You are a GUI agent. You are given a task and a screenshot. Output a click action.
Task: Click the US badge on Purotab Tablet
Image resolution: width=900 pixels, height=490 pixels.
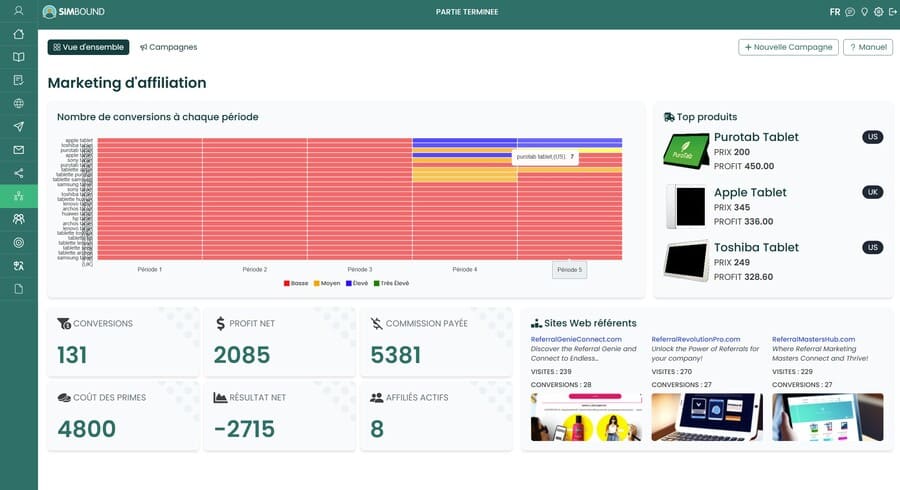coord(872,137)
